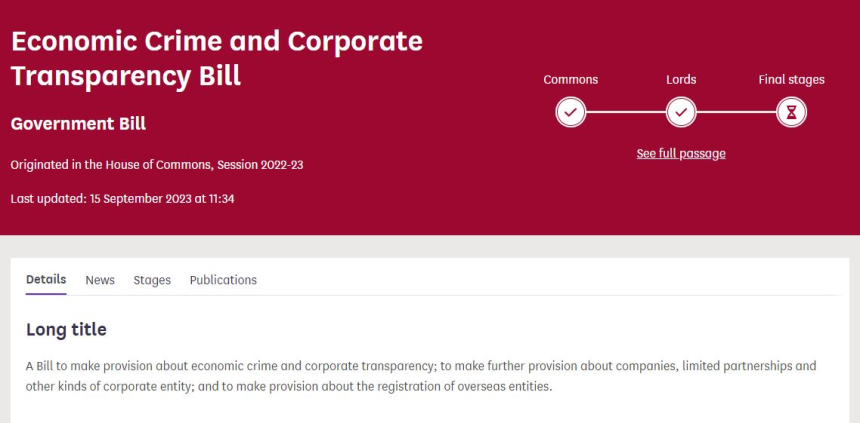Open the News tab
The image size is (860, 423).
(x=100, y=280)
